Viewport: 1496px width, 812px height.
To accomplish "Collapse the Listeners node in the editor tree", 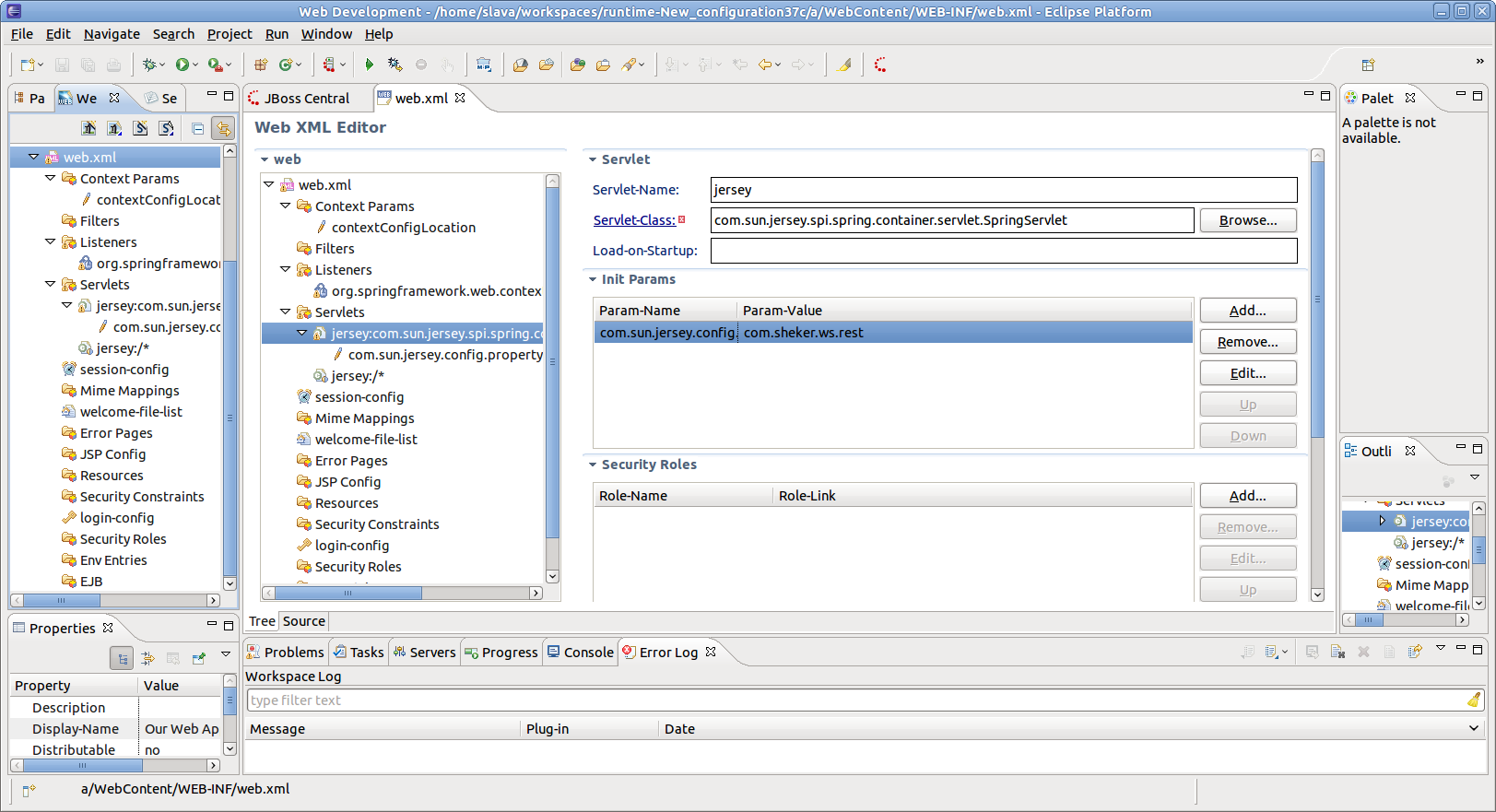I will (x=286, y=270).
